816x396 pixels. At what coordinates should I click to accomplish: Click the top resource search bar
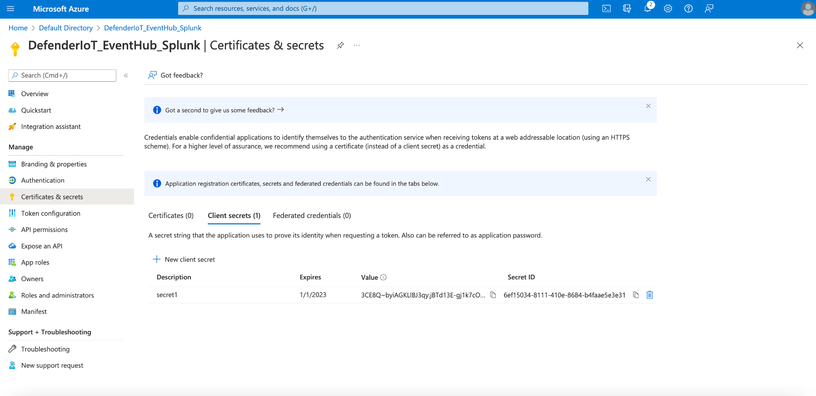383,9
